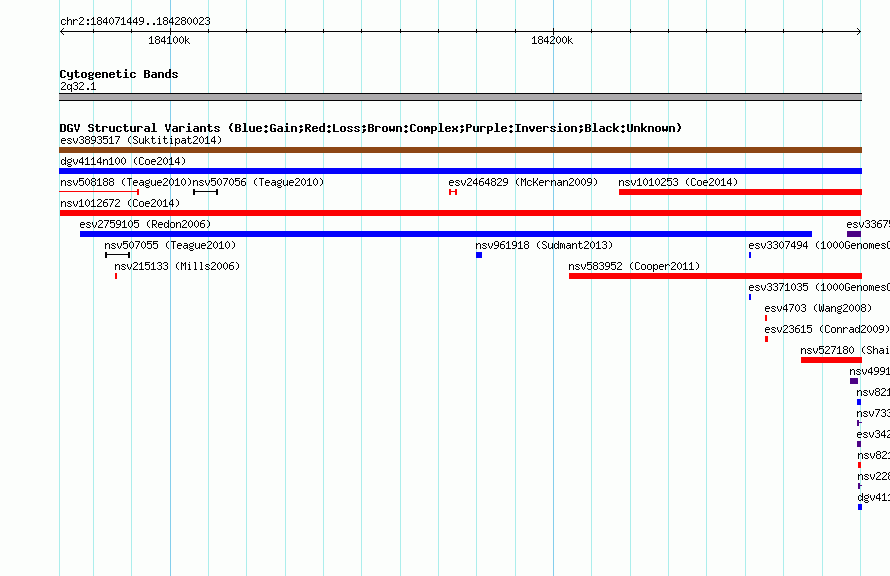Open the truncated nsv228 variant label
This screenshot has width=890, height=576.
tap(873, 476)
